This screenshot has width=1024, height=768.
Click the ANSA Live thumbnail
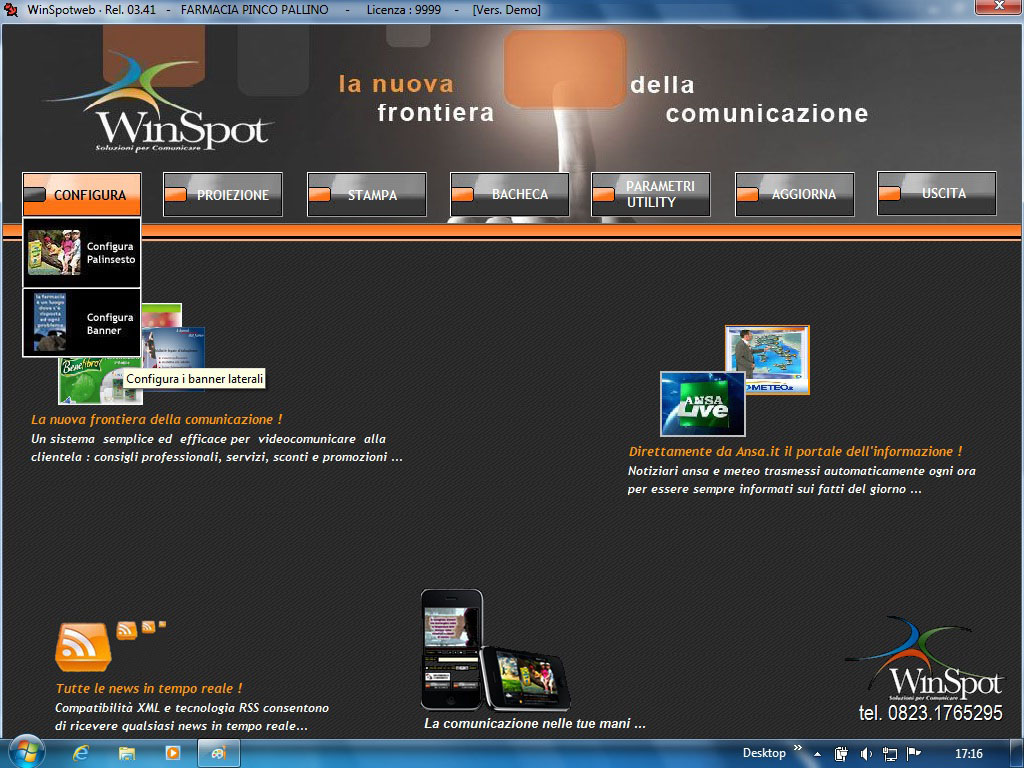[702, 405]
